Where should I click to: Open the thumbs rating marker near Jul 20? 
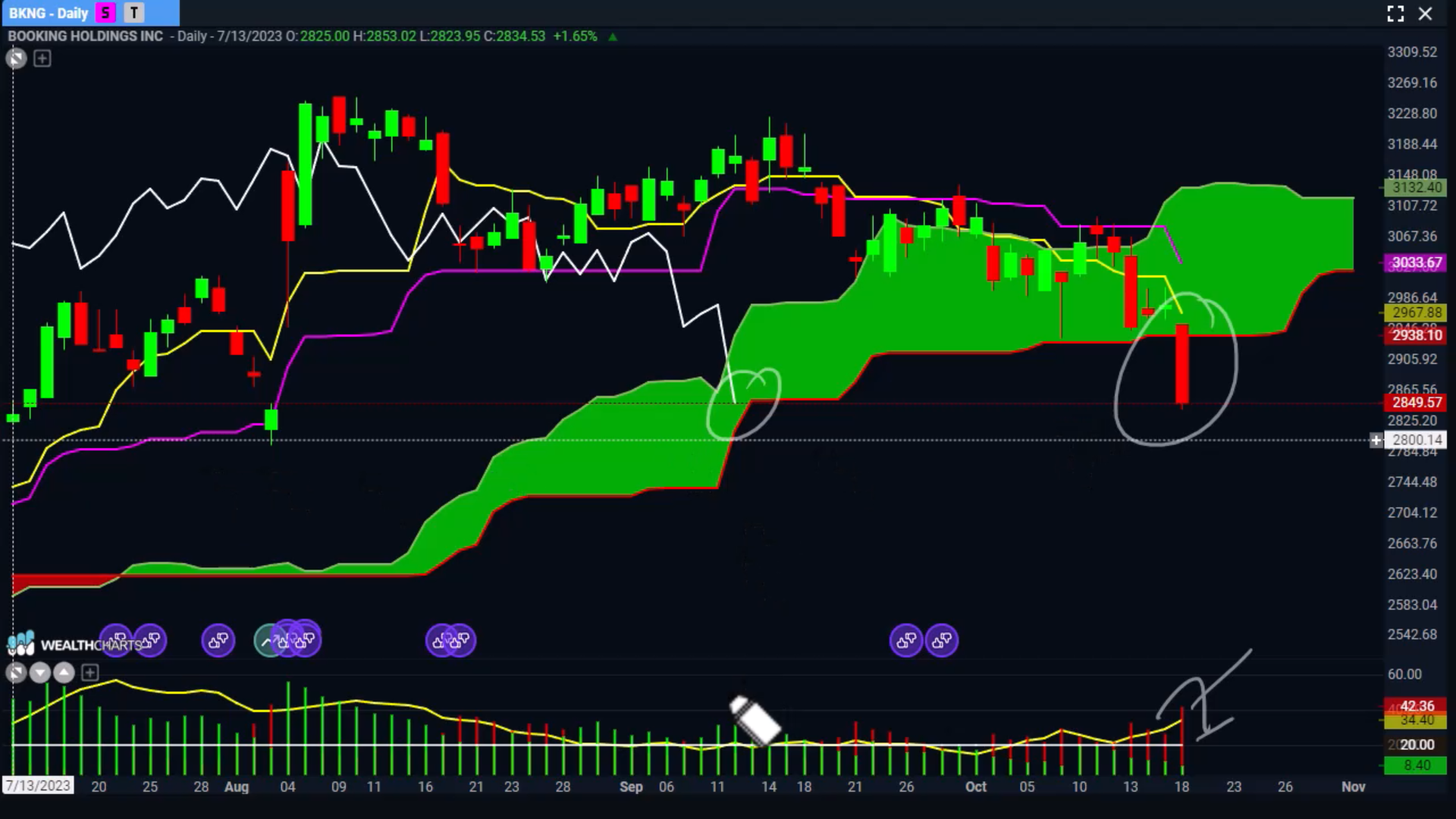(x=116, y=641)
